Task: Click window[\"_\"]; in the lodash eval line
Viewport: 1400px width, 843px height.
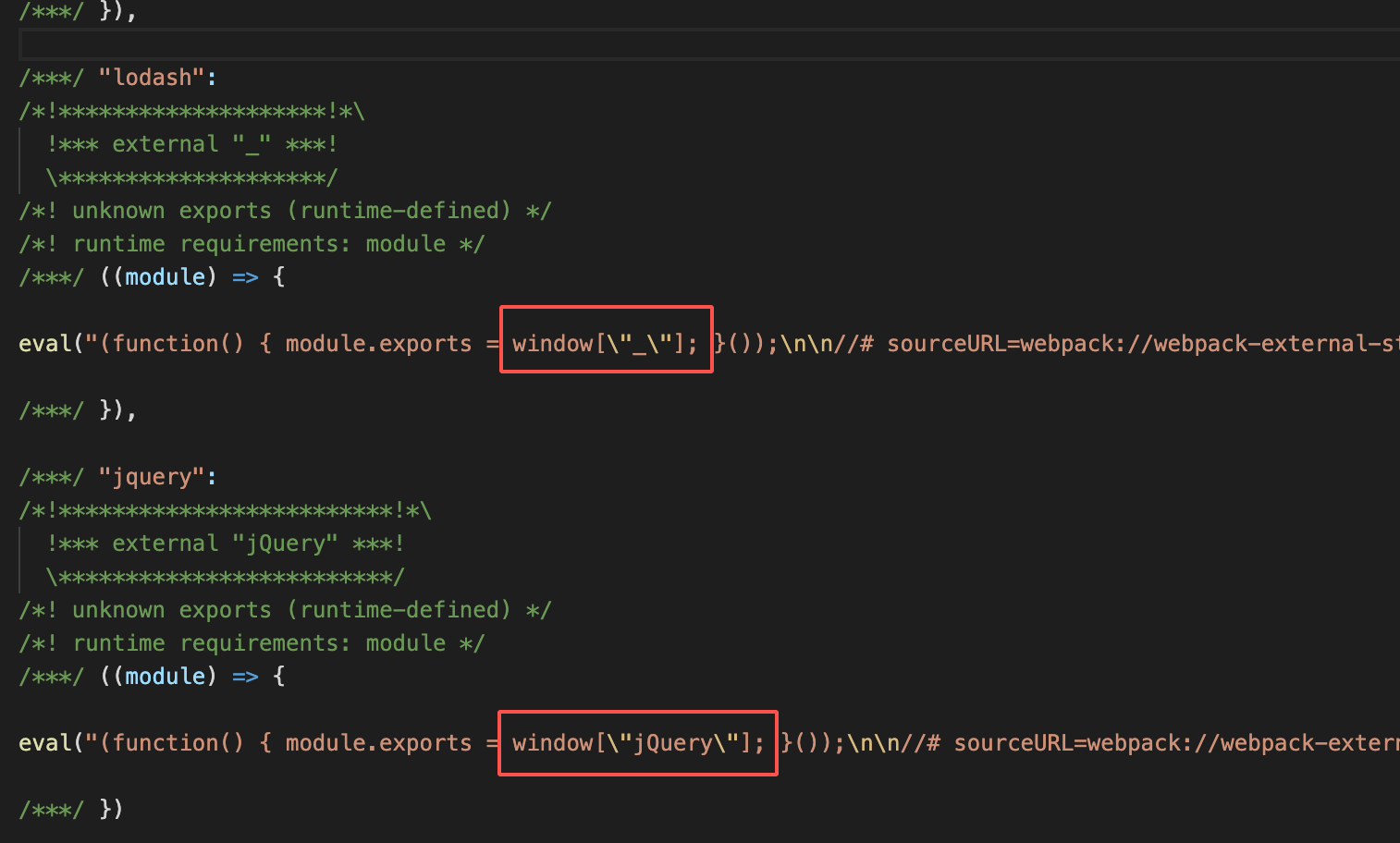Action: (606, 344)
